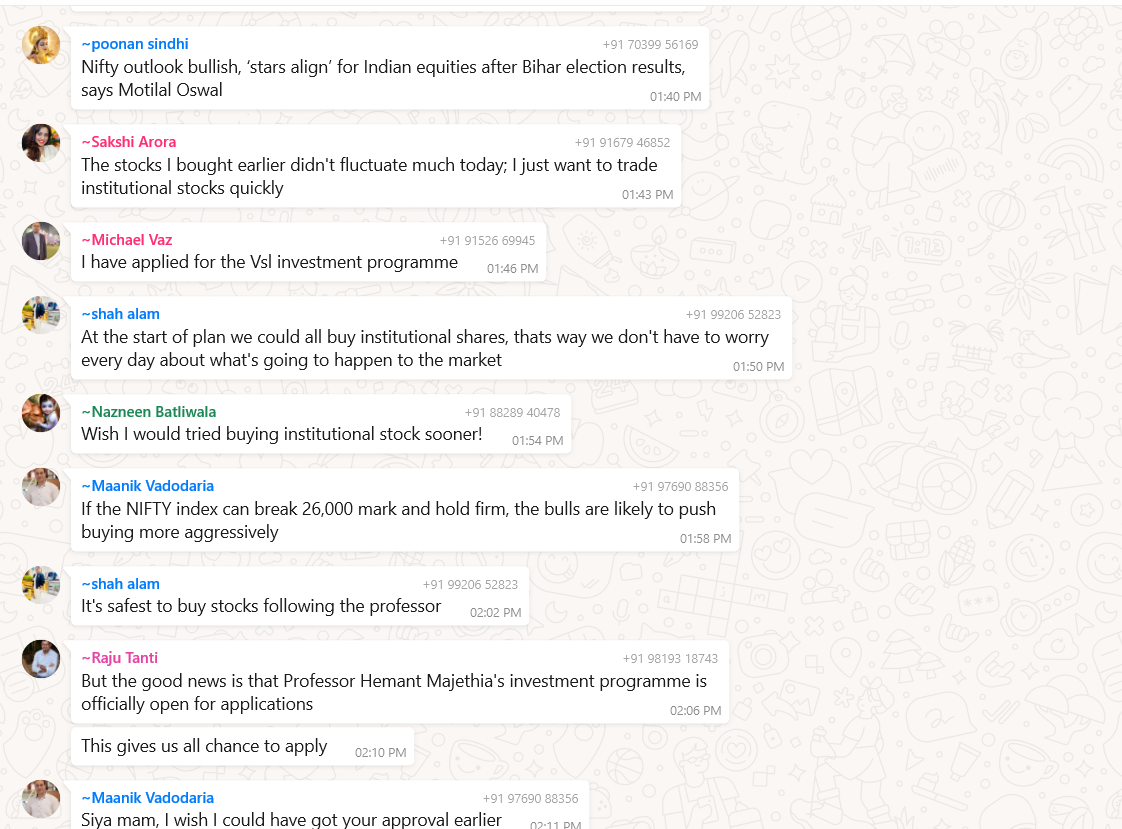Click poonan sindhi's profile picture
1122x829 pixels.
point(41,45)
